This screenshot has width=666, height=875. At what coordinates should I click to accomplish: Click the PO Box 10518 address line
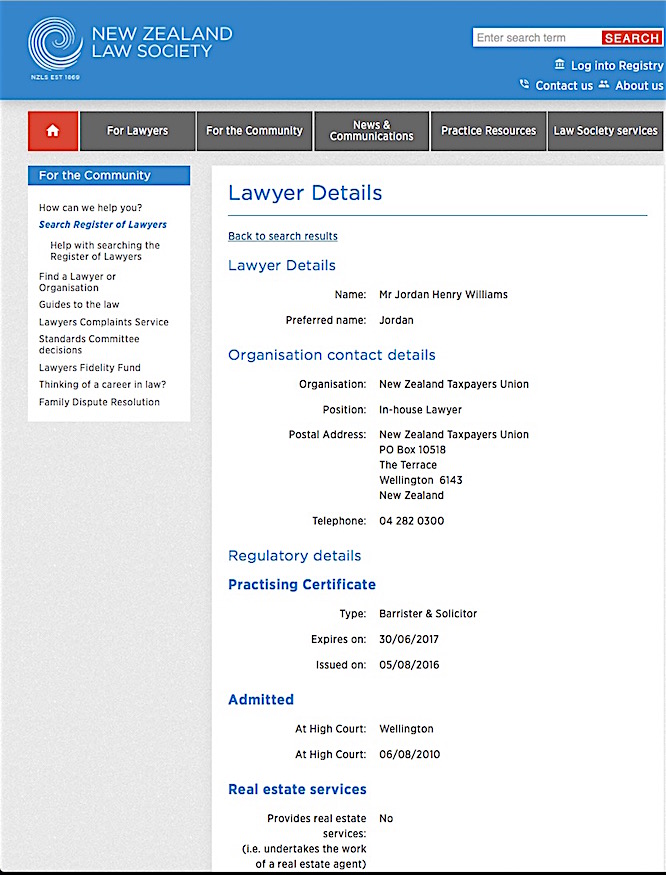(x=412, y=450)
